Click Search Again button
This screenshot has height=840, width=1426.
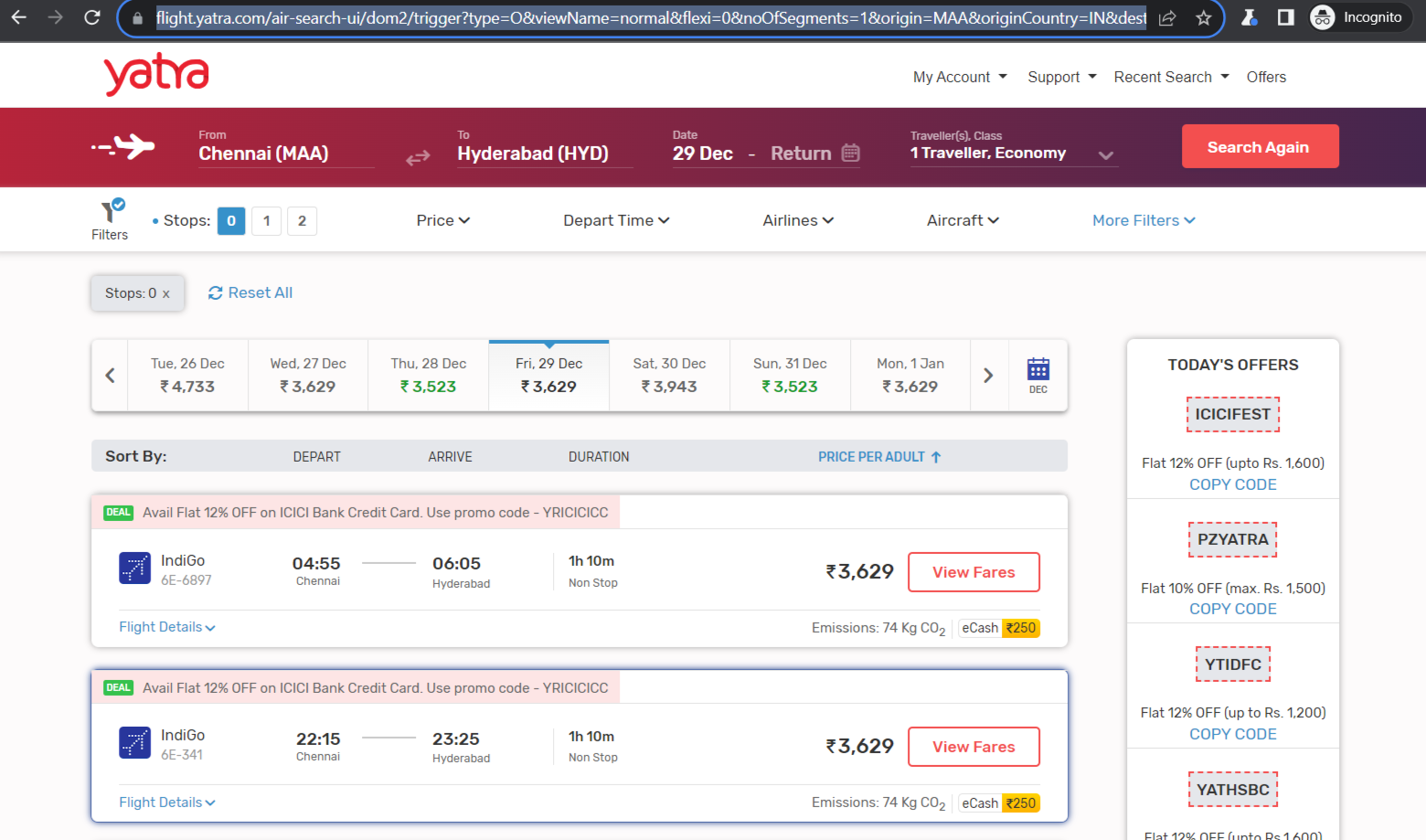(1260, 146)
